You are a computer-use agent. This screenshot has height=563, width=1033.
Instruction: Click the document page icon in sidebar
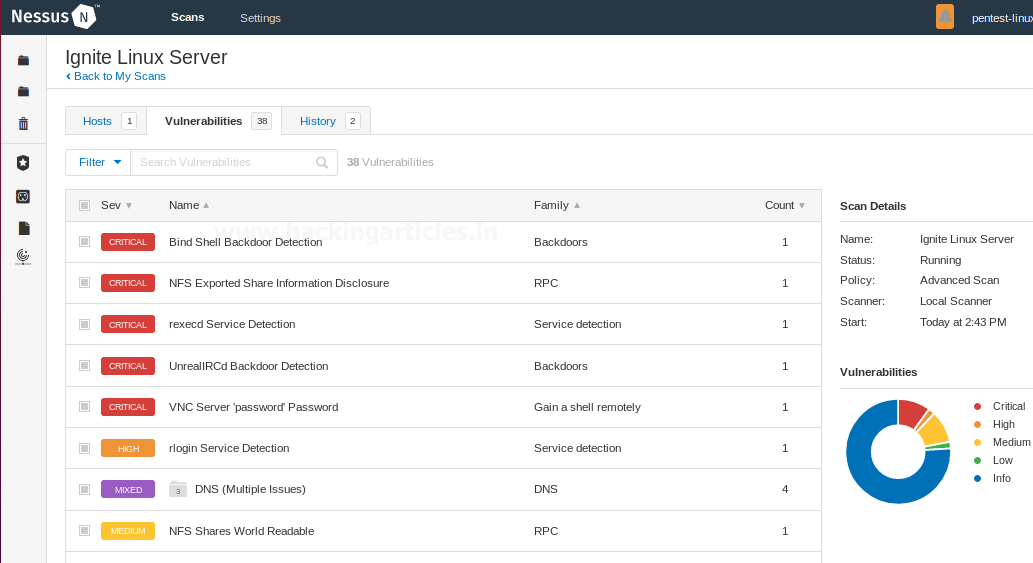(24, 228)
